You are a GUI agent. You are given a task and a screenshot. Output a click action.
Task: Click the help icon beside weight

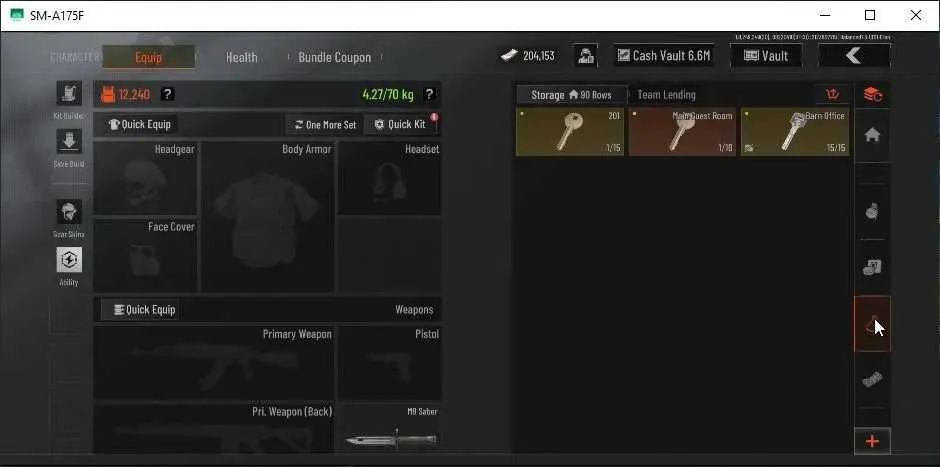[x=429, y=94]
